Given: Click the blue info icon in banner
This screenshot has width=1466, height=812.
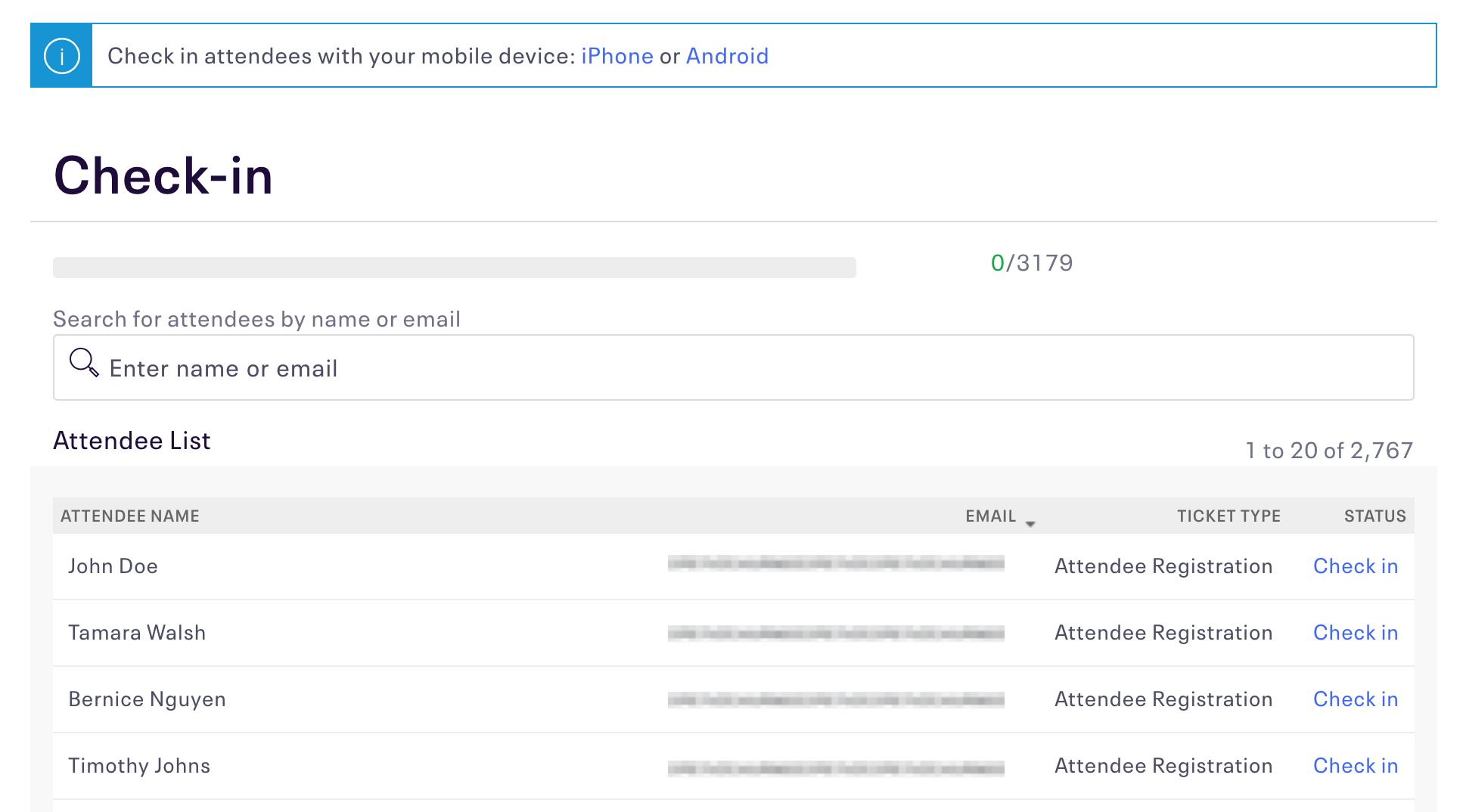Looking at the screenshot, I should pos(61,56).
